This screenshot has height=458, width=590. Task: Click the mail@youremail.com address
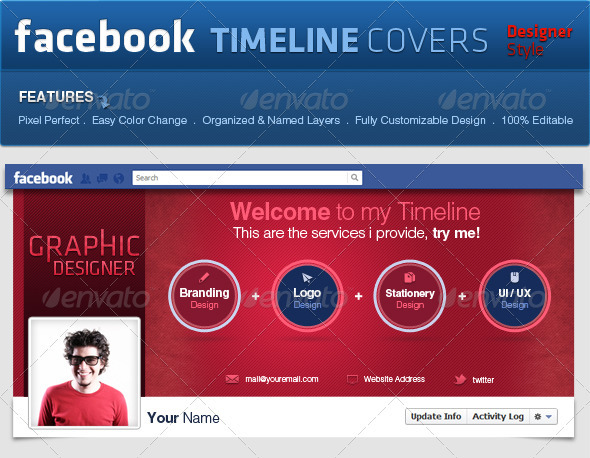click(x=282, y=379)
